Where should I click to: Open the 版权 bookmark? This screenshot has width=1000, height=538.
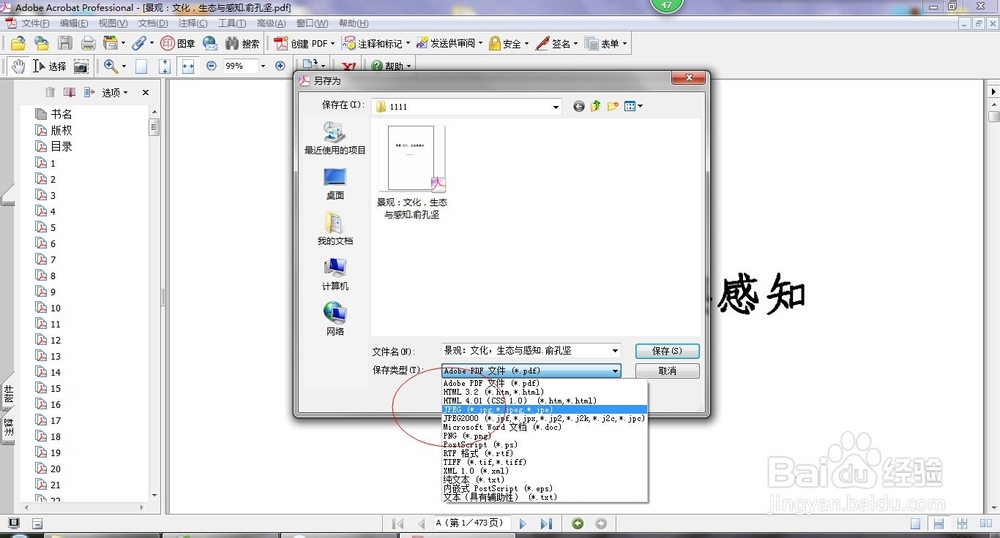pos(61,130)
